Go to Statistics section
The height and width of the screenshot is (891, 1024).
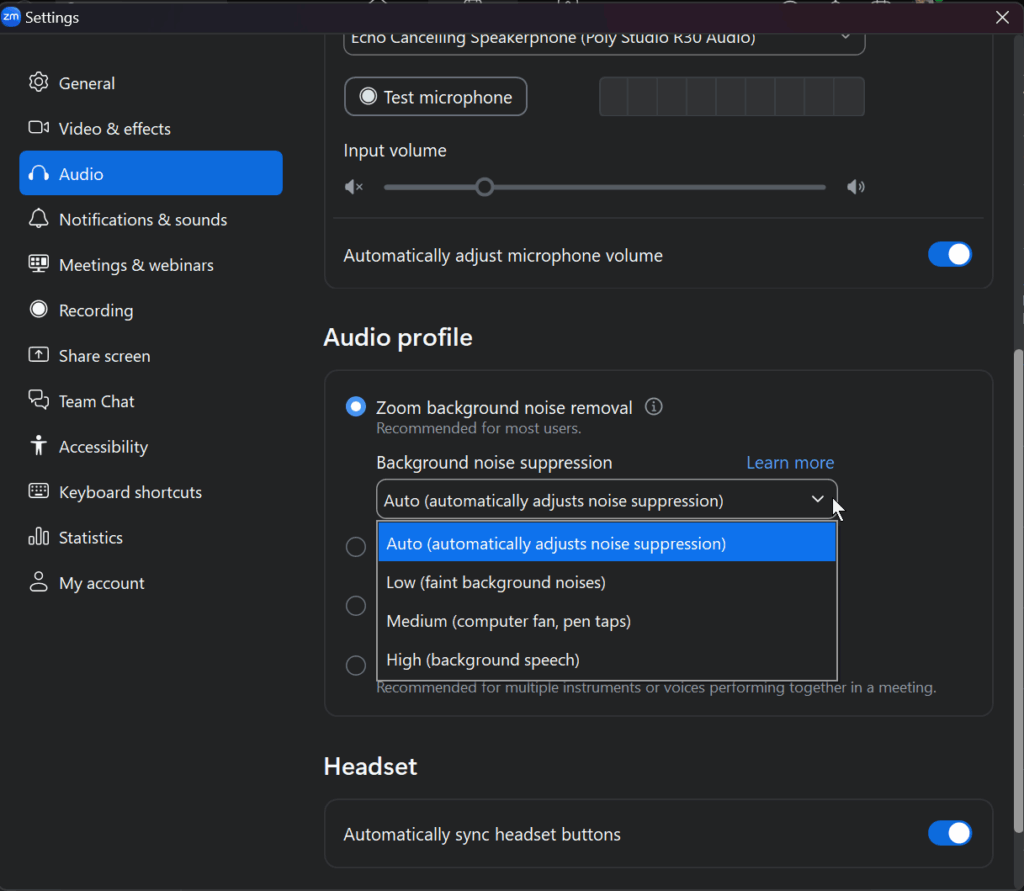coord(90,537)
